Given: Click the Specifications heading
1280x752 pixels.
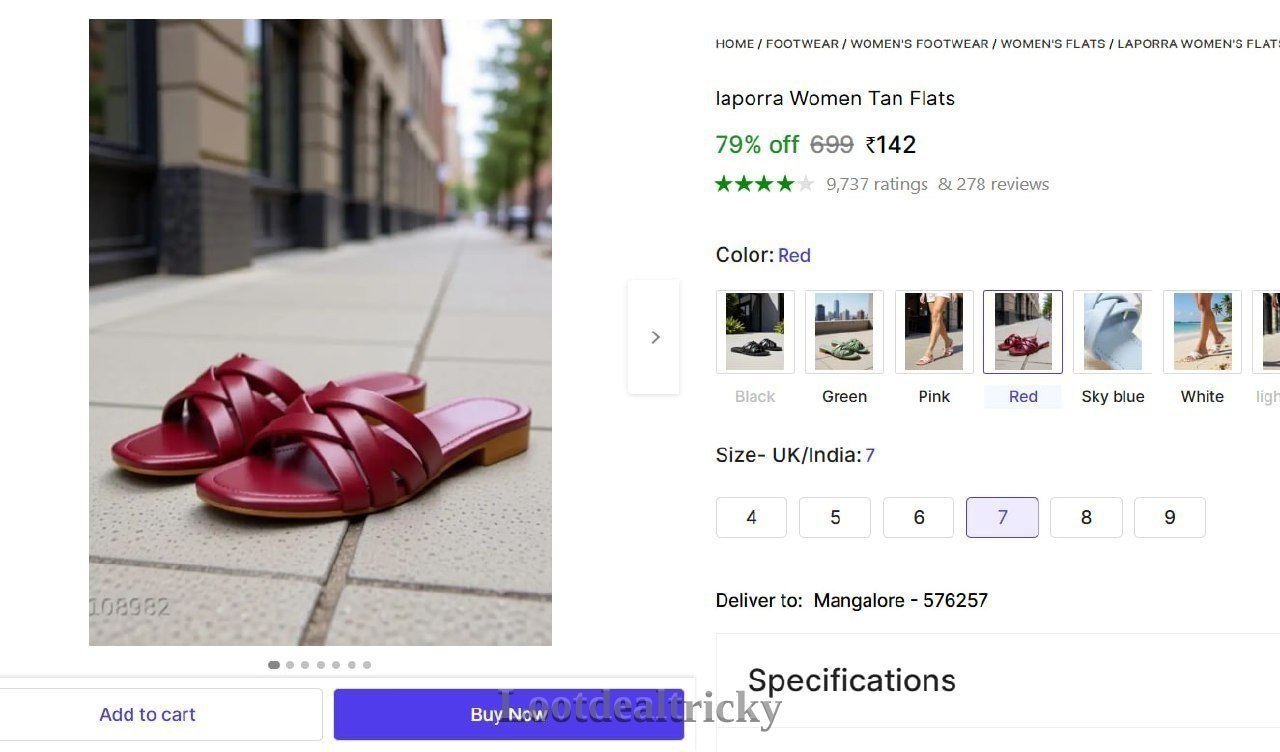Looking at the screenshot, I should [852, 680].
